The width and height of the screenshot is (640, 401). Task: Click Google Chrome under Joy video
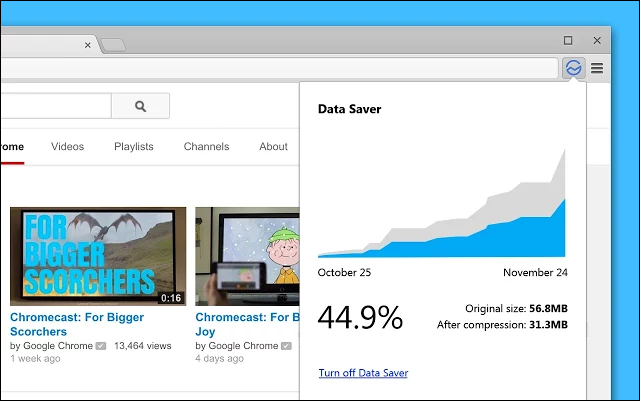pyautogui.click(x=243, y=346)
